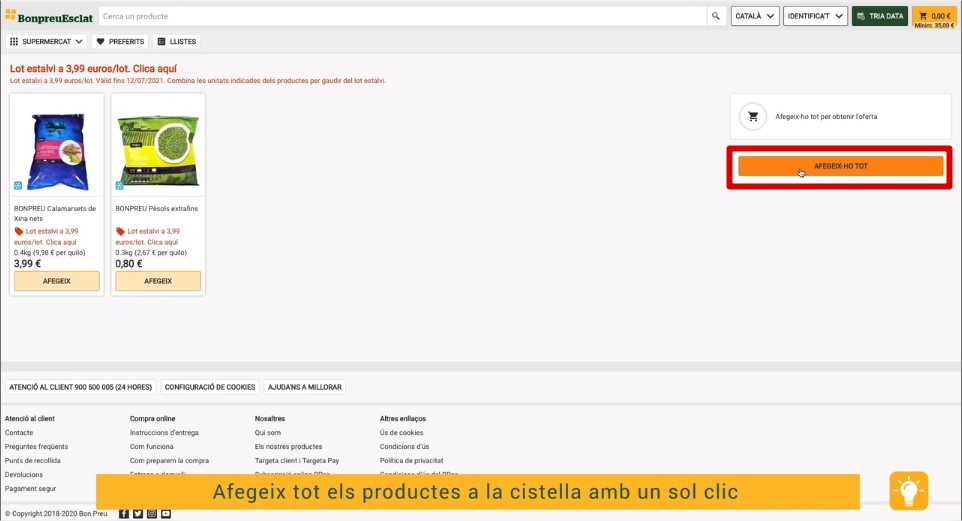Open Ús de cookies footer link

point(401,433)
